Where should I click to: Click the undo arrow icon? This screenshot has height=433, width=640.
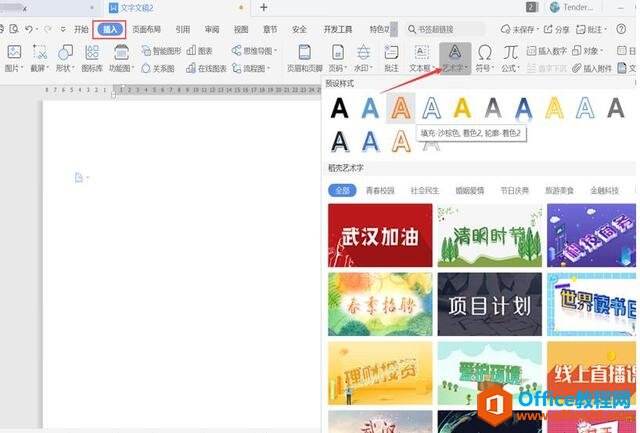click(29, 29)
